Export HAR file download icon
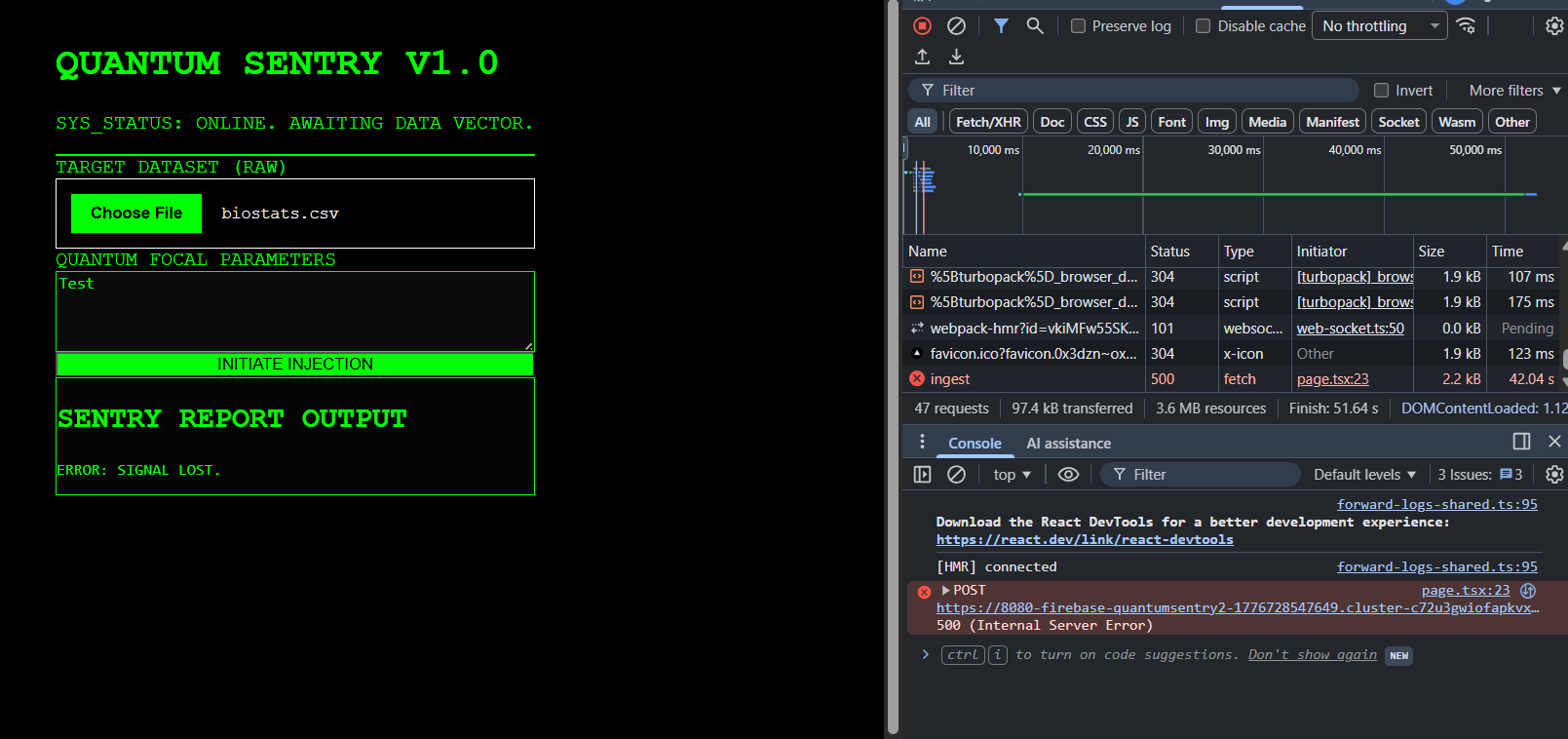 (x=956, y=57)
